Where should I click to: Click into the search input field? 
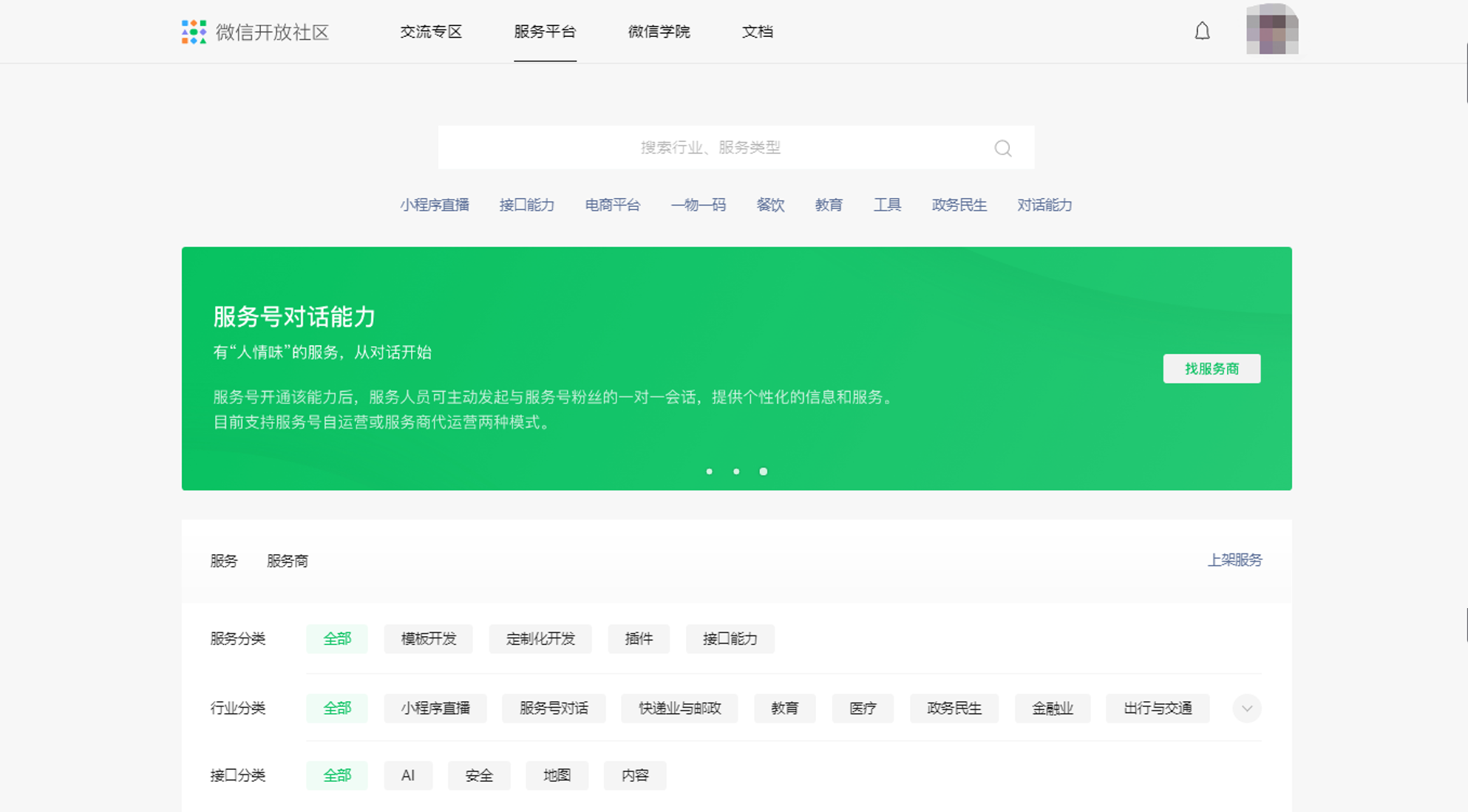click(710, 148)
